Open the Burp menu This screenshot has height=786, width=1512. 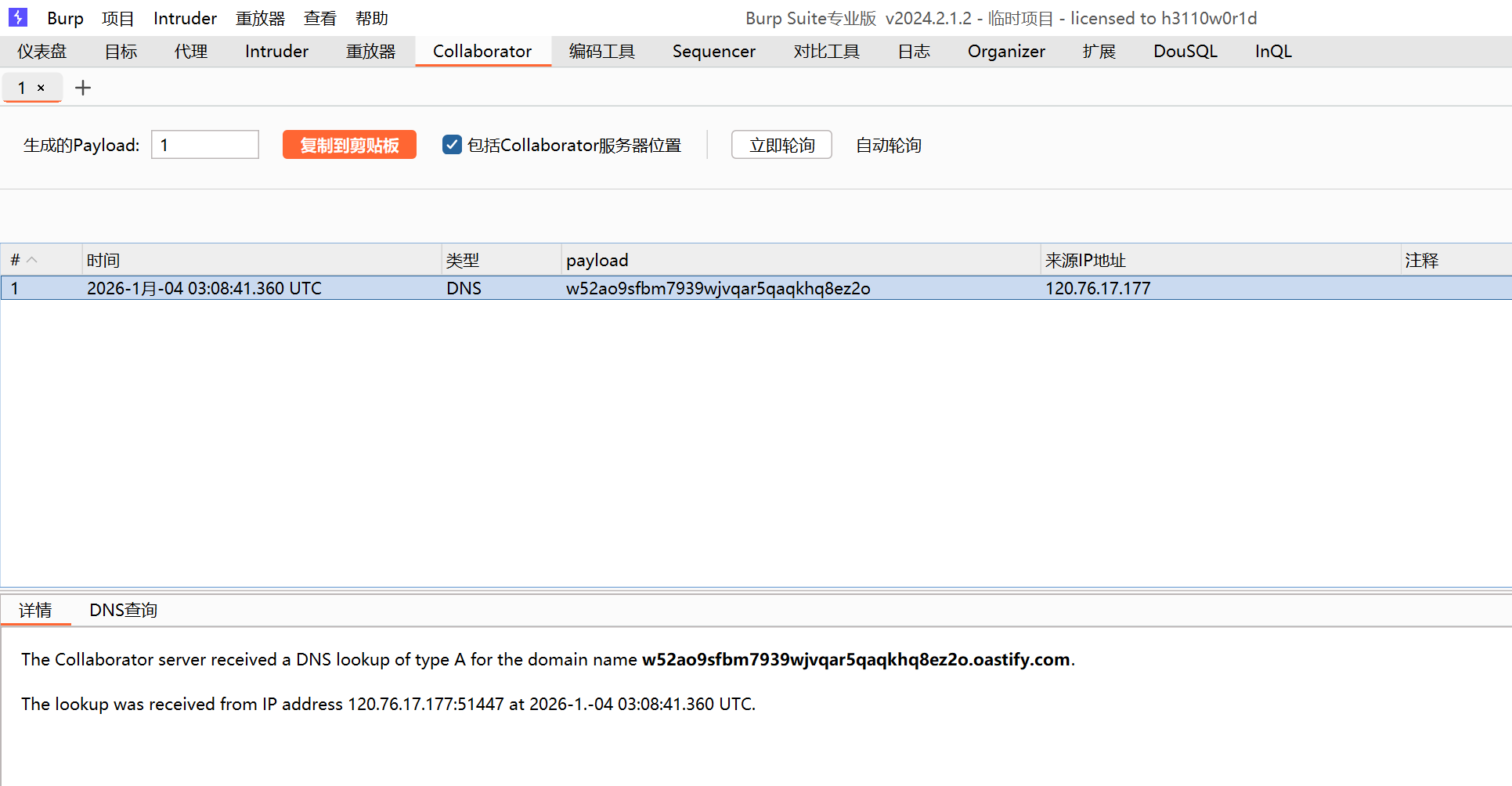click(65, 18)
